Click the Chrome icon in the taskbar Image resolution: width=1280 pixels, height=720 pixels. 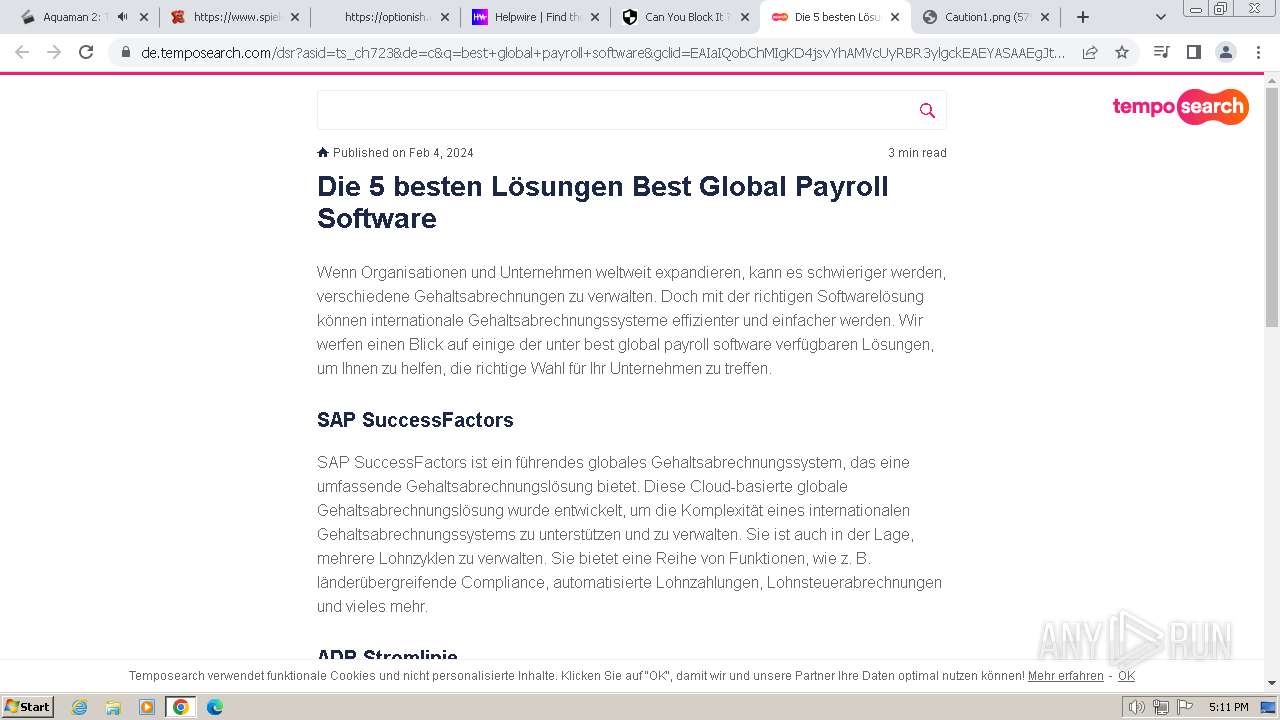click(x=181, y=707)
